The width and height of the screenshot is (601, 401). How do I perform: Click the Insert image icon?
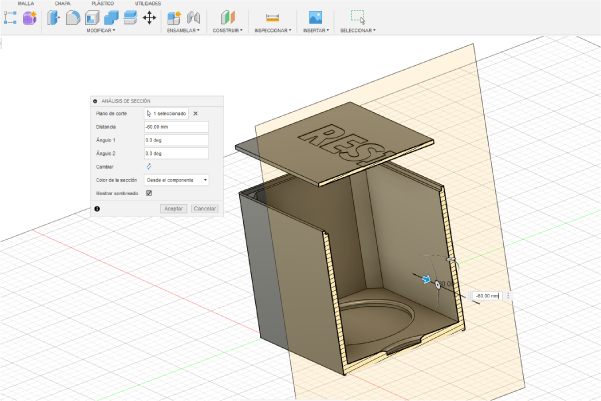[x=315, y=18]
